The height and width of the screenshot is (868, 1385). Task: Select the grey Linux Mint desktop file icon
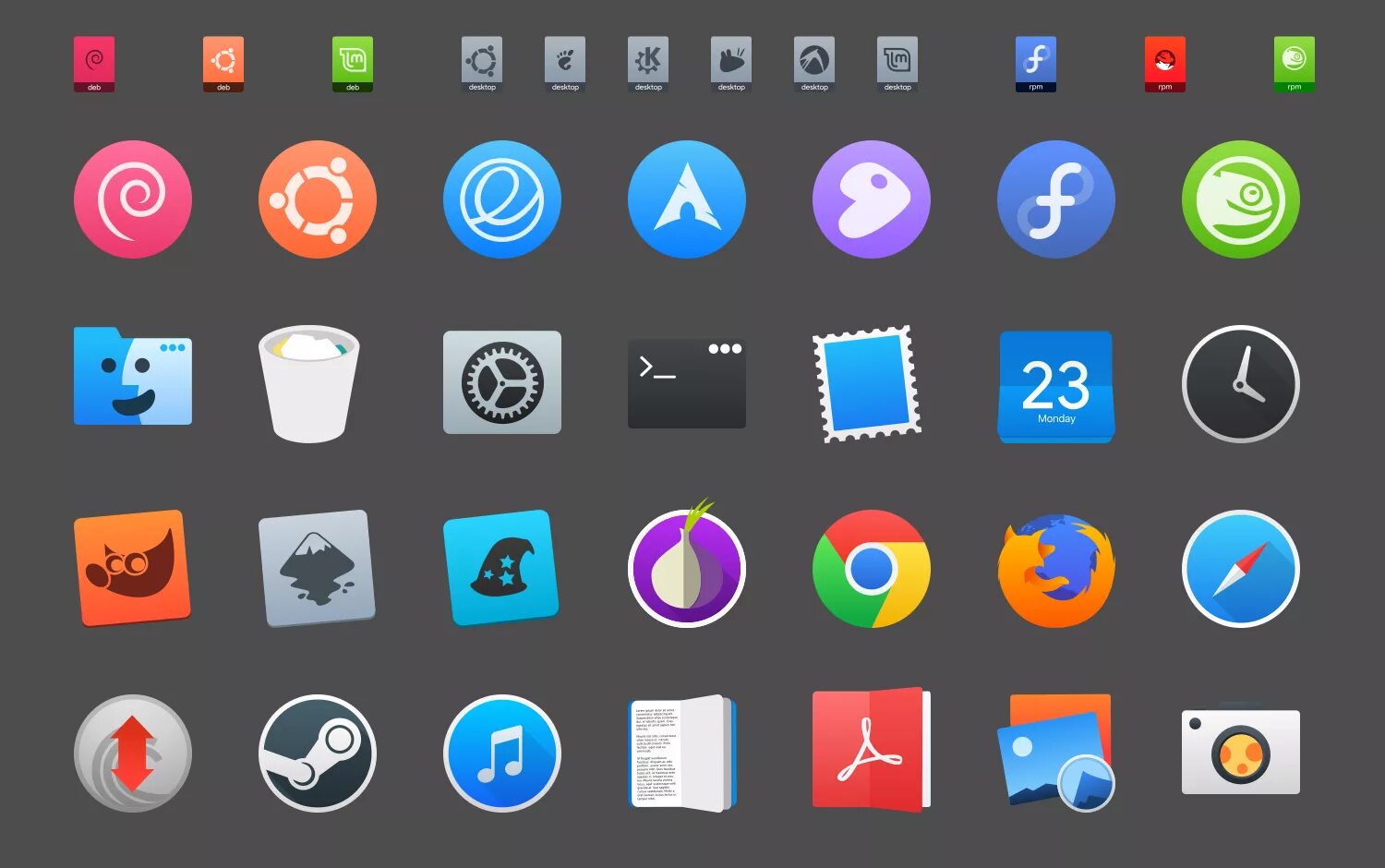pyautogui.click(x=897, y=65)
